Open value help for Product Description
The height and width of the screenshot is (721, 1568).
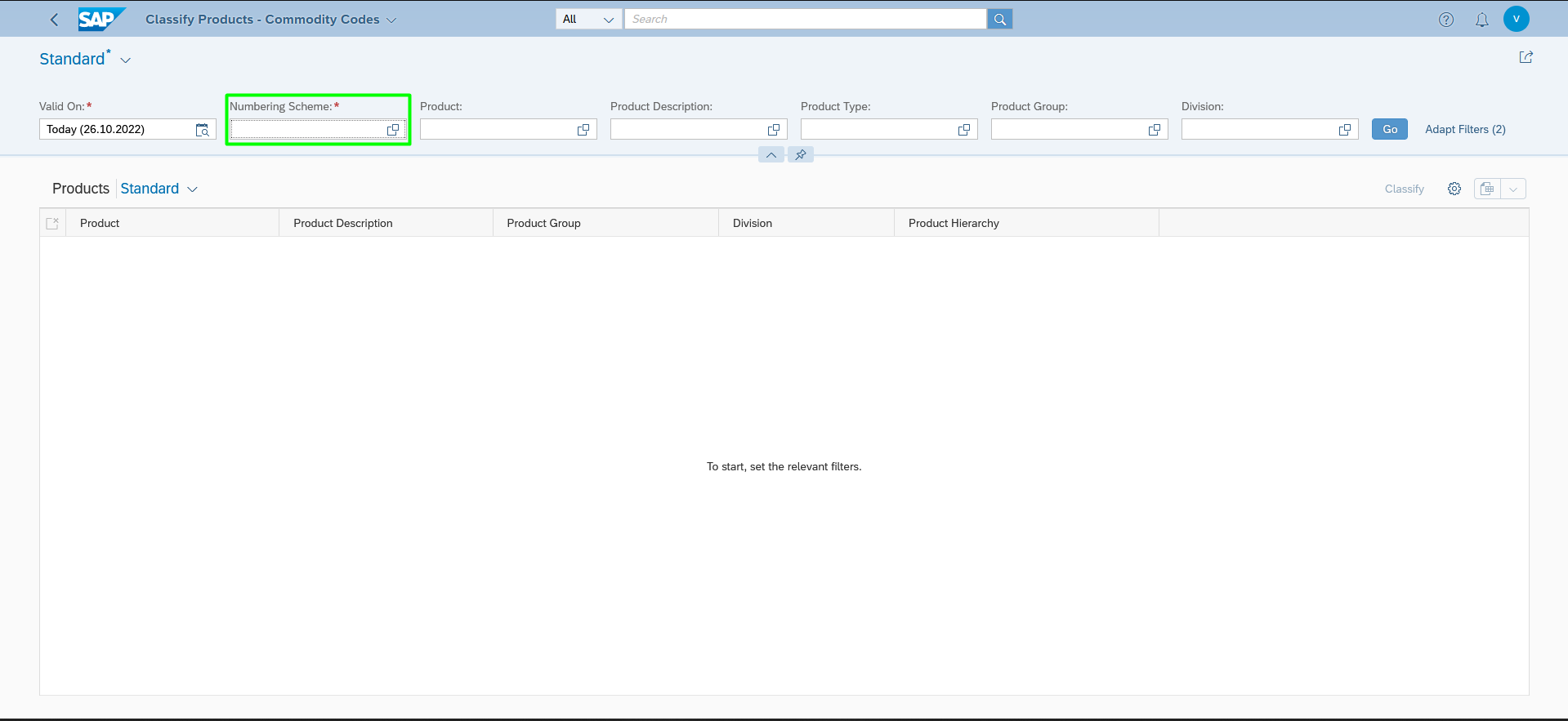click(x=774, y=129)
